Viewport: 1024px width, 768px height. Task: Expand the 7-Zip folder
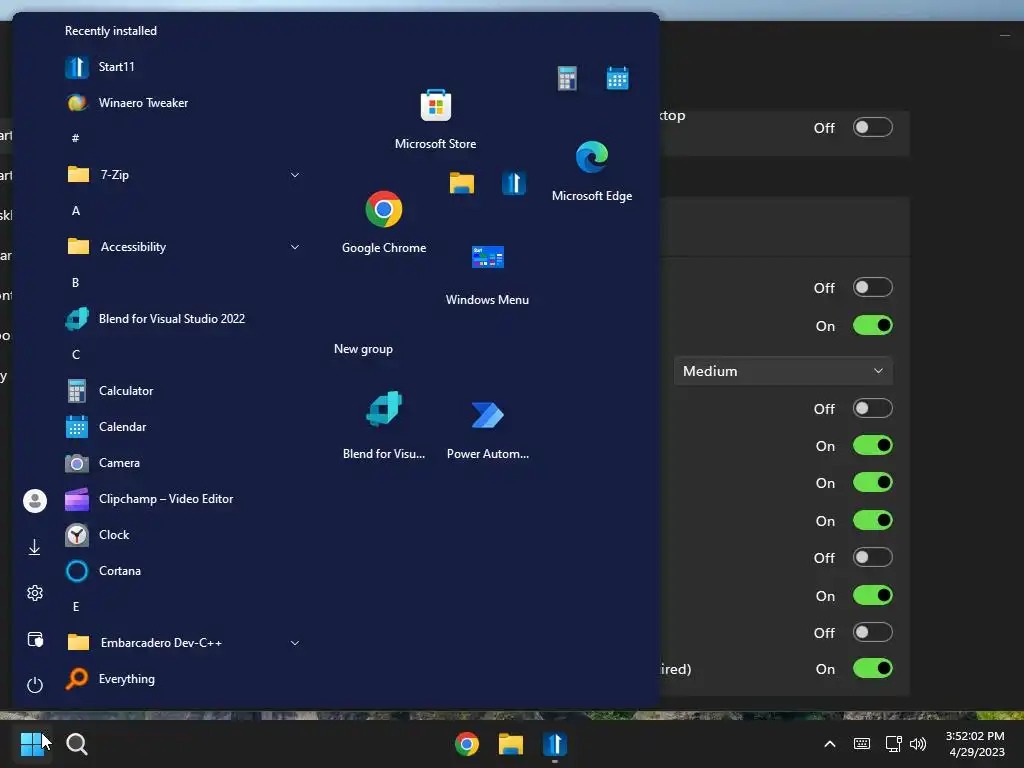coord(295,175)
